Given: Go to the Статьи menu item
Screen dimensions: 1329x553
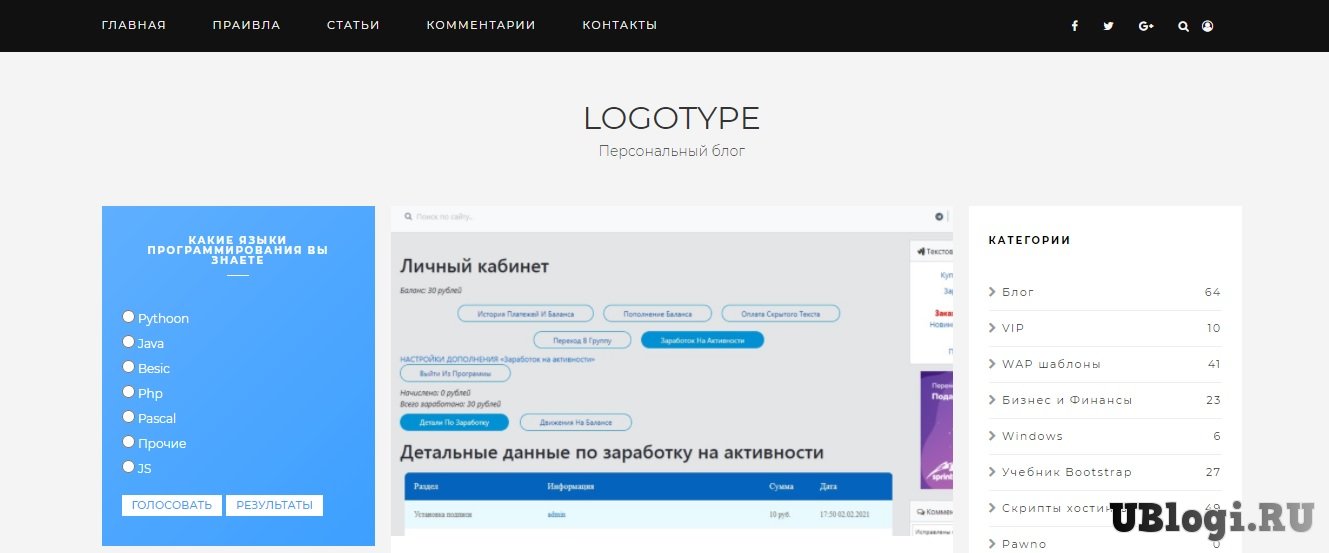Looking at the screenshot, I should pyautogui.click(x=353, y=25).
